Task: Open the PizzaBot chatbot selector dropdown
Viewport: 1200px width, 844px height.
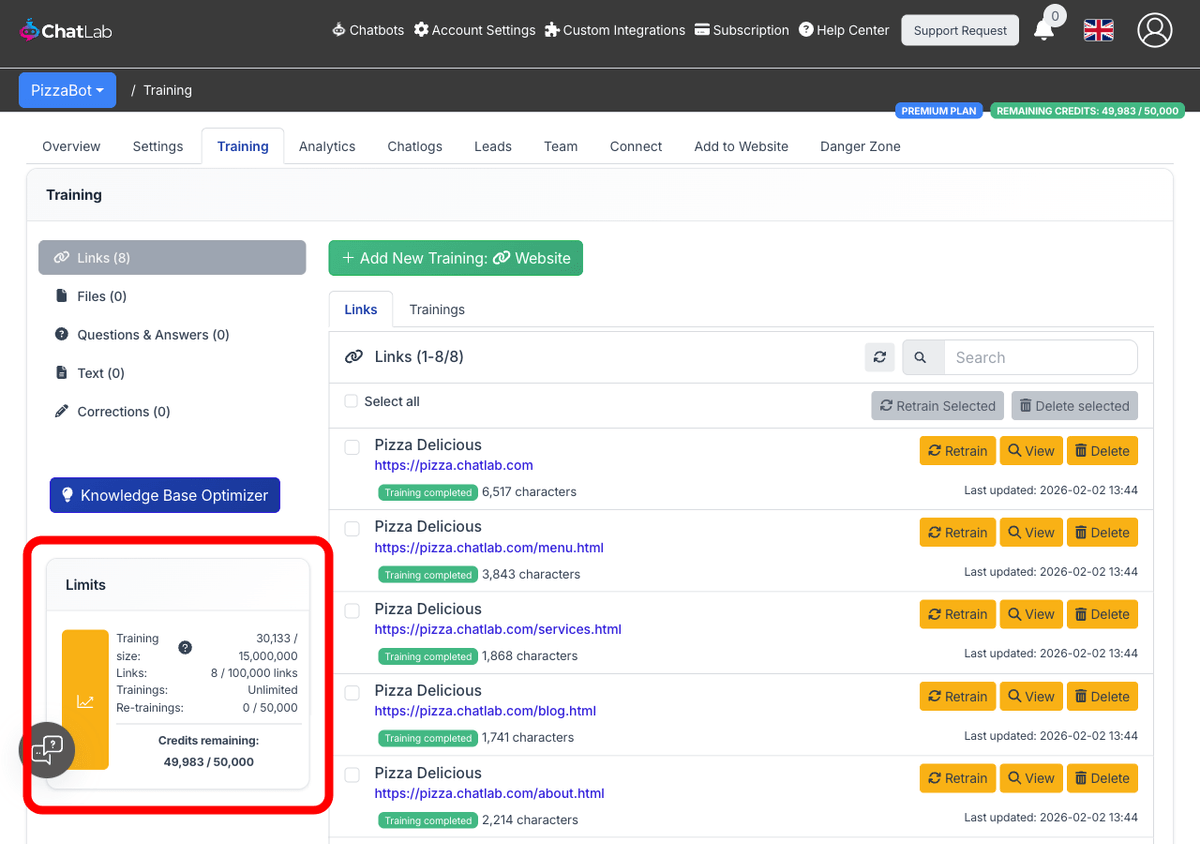Action: 67,90
